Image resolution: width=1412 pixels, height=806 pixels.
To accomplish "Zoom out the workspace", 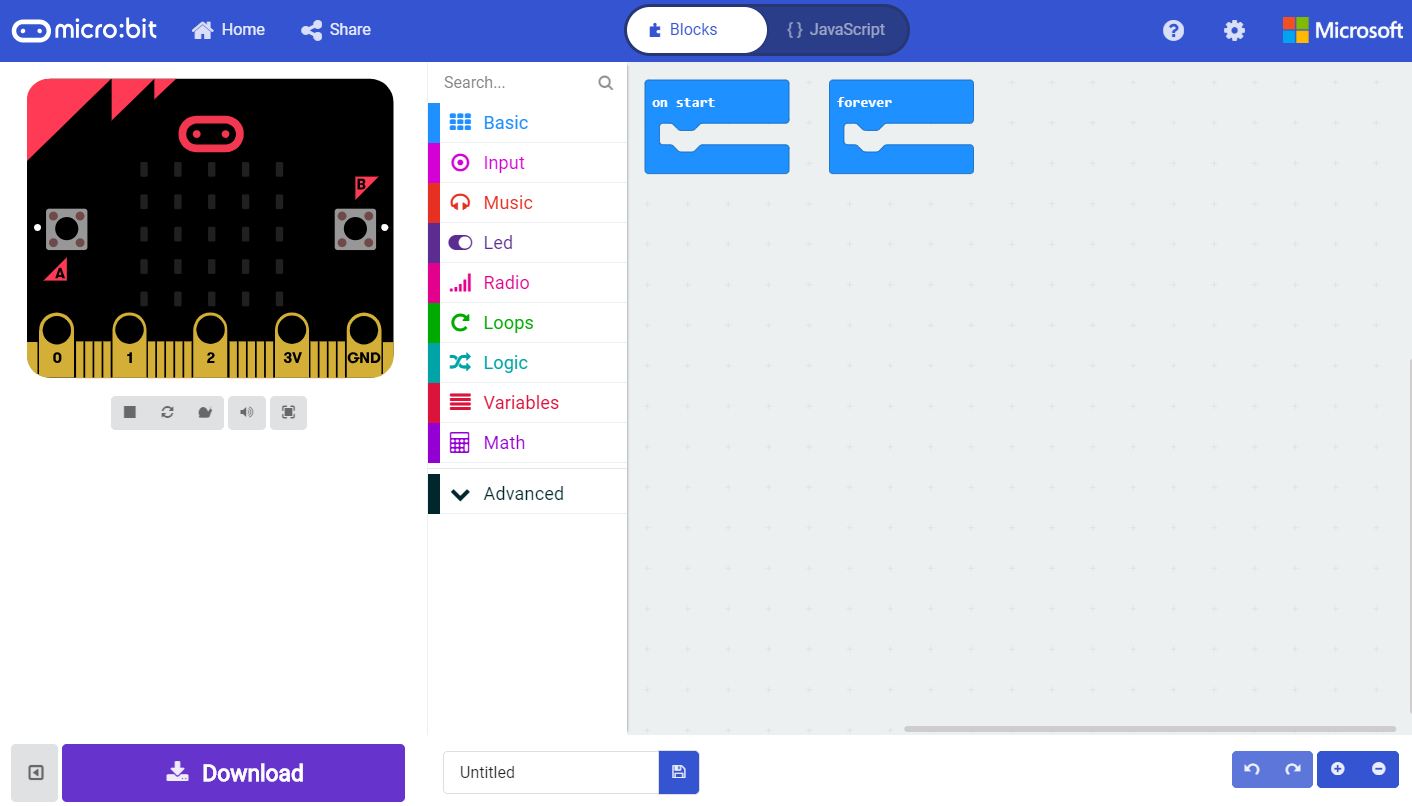I will click(x=1379, y=769).
